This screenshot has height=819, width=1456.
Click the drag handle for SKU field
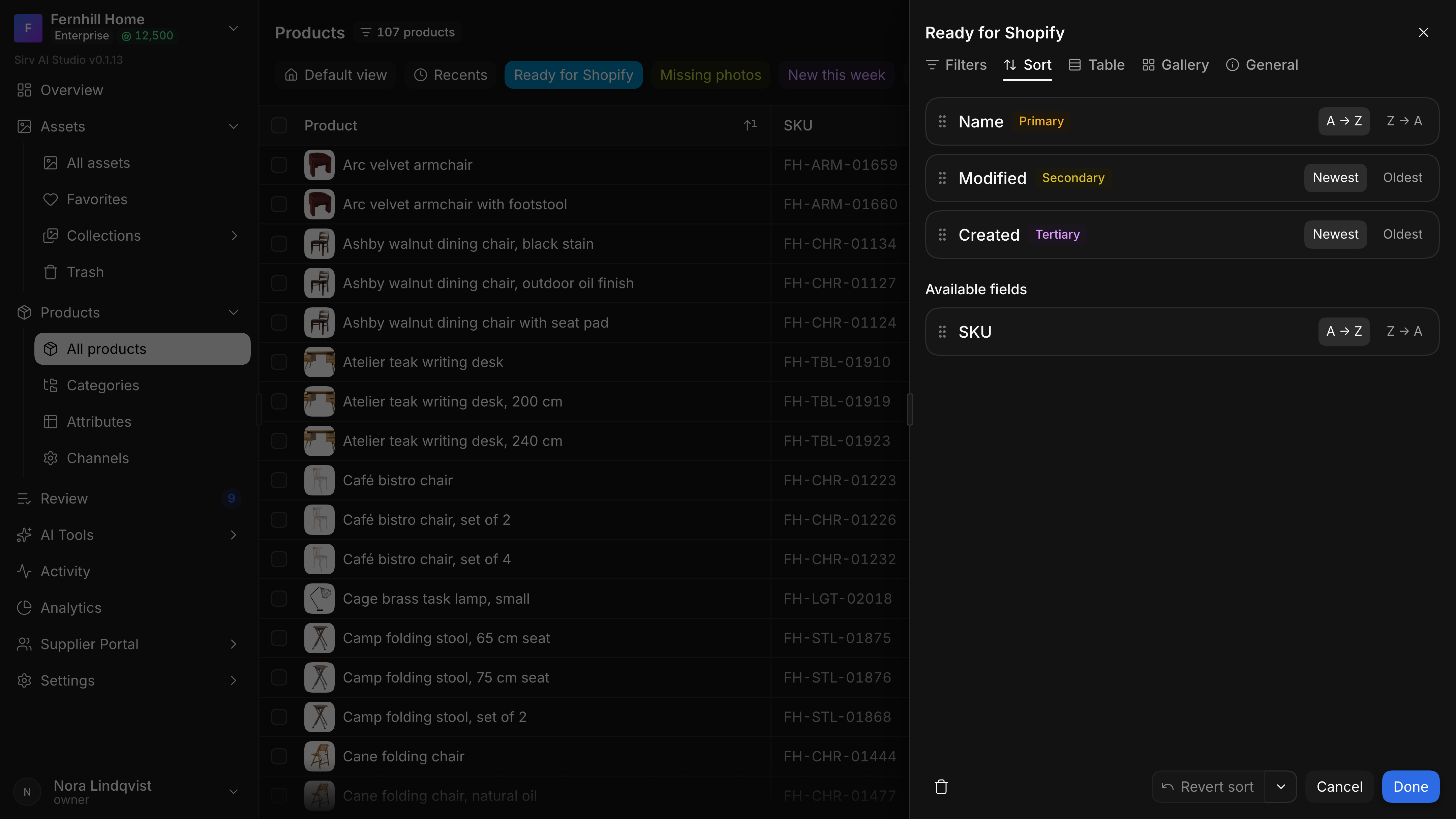pos(942,332)
